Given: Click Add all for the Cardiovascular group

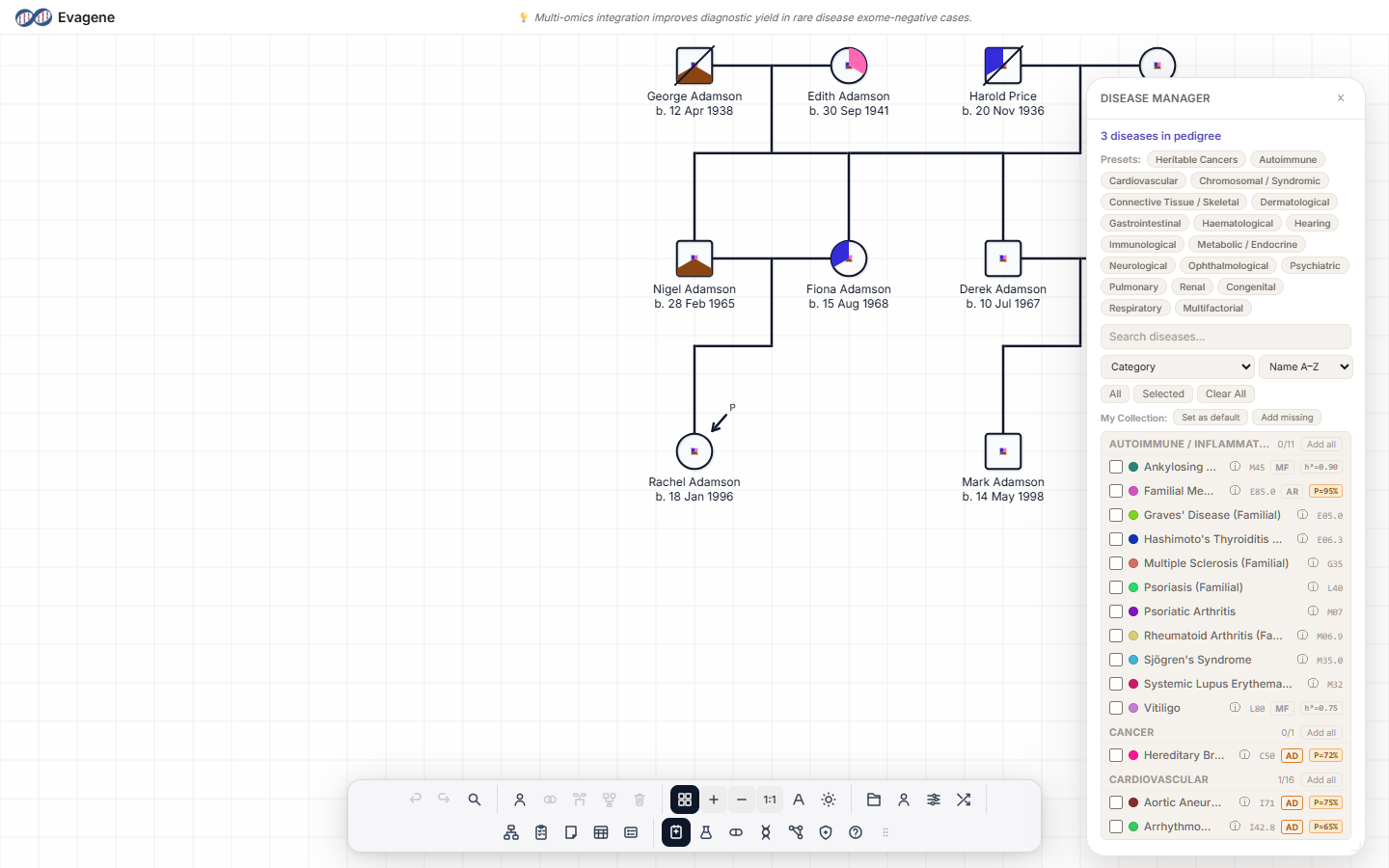Looking at the screenshot, I should coord(1321,780).
